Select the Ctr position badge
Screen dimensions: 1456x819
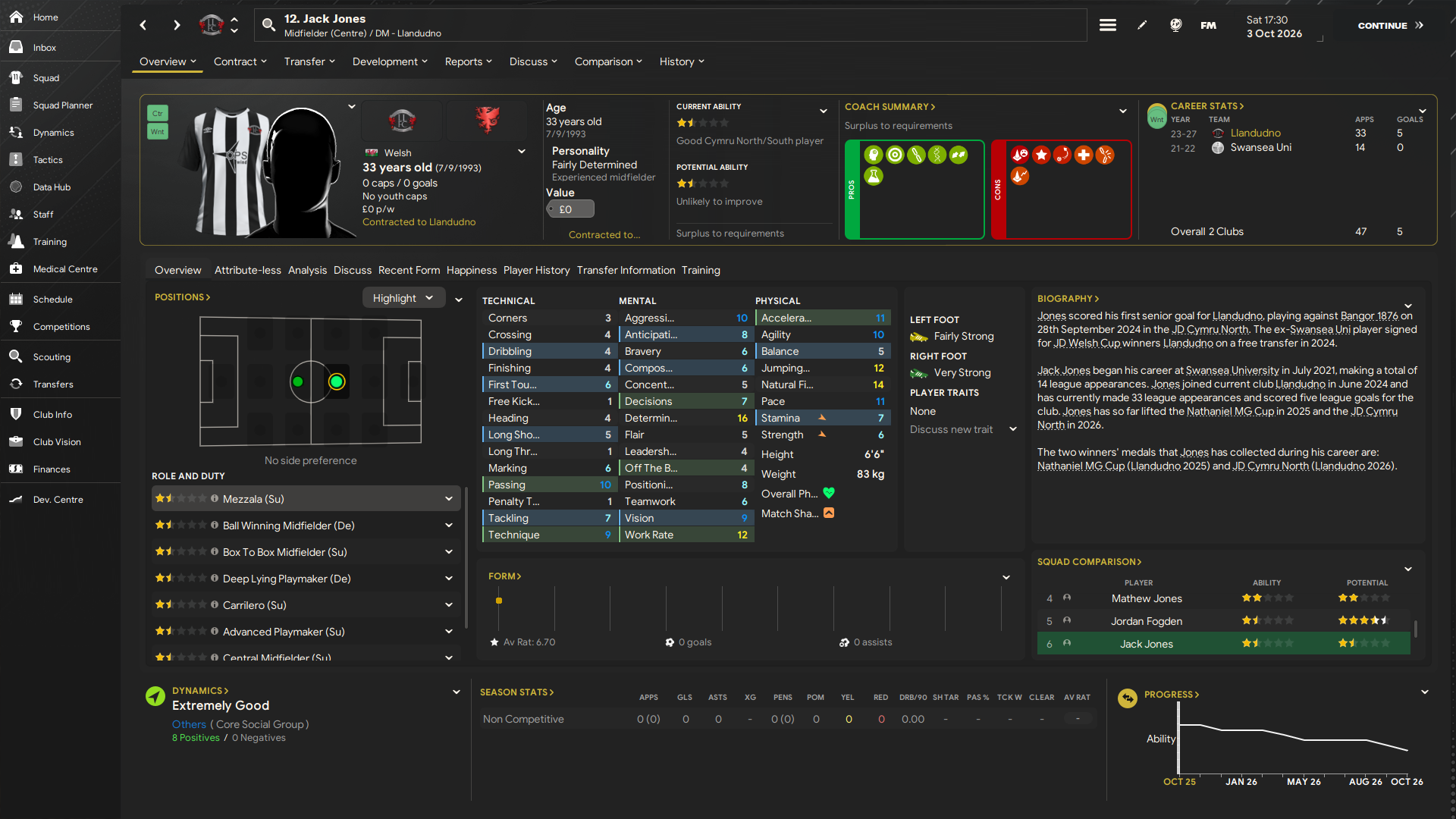158,113
